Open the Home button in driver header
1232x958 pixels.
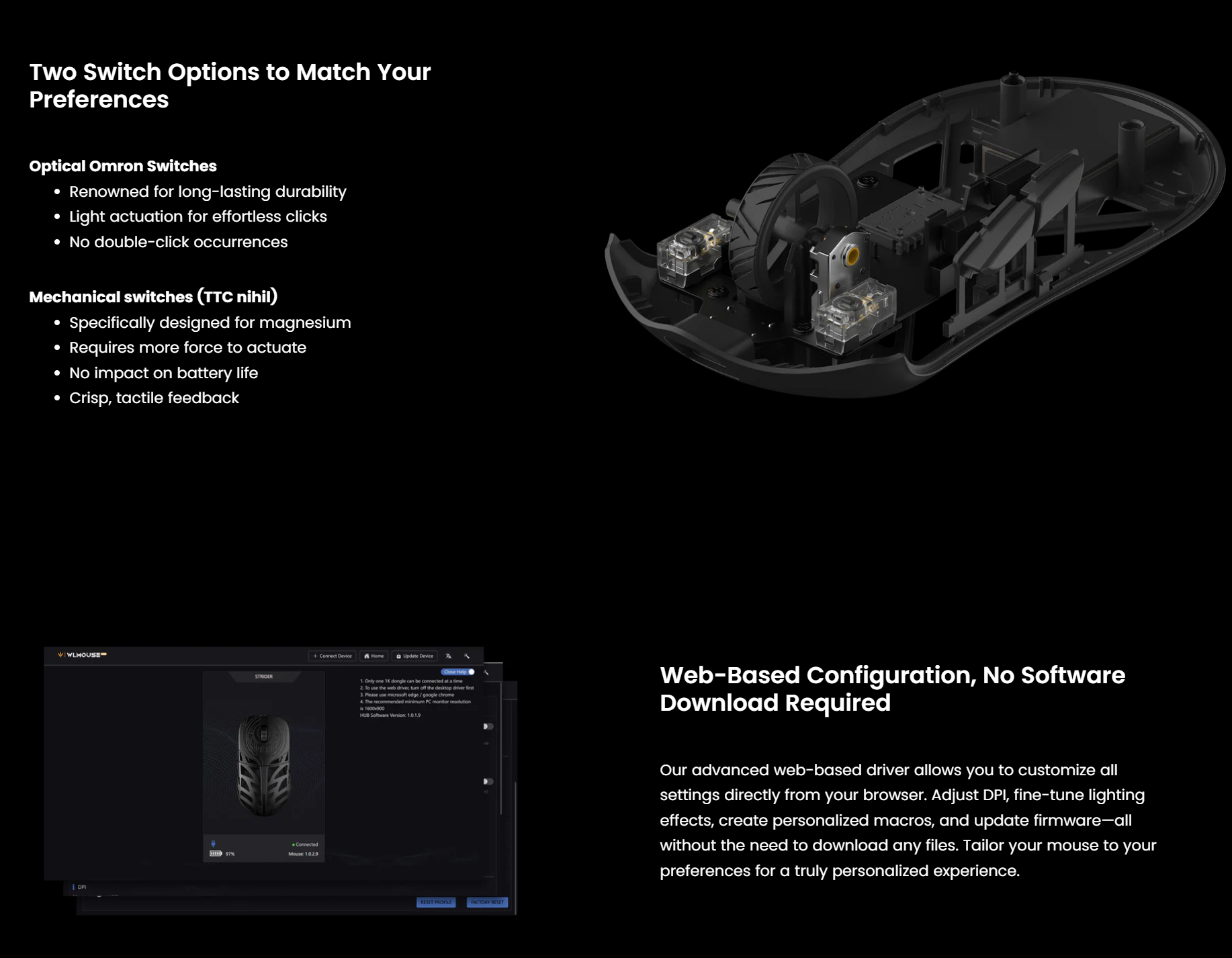point(374,656)
